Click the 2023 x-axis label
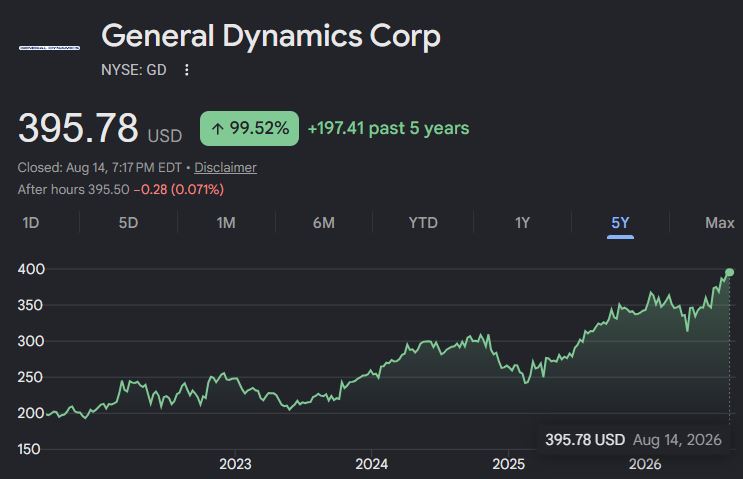Screen dimensions: 743x479 coord(236,464)
